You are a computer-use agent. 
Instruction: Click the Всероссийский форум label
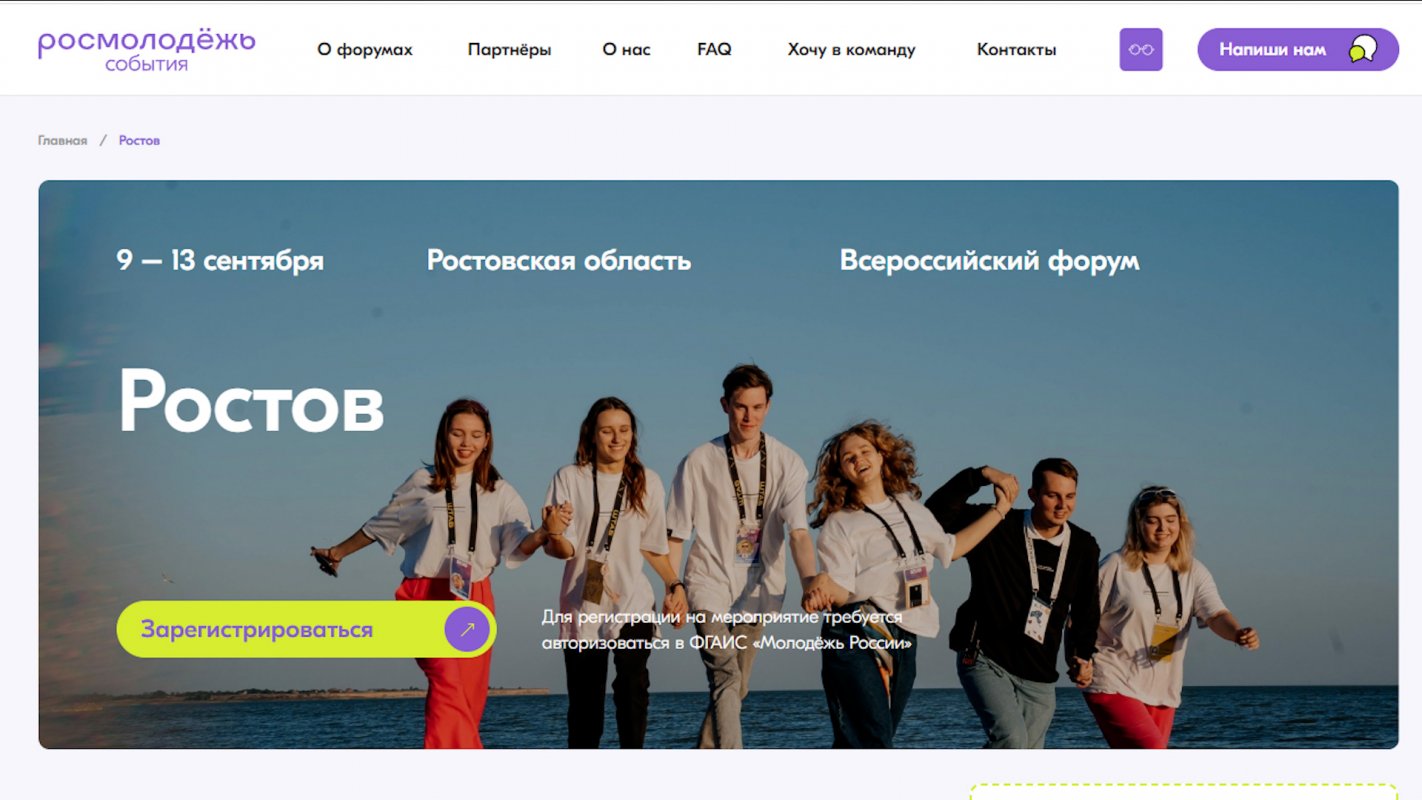[989, 261]
